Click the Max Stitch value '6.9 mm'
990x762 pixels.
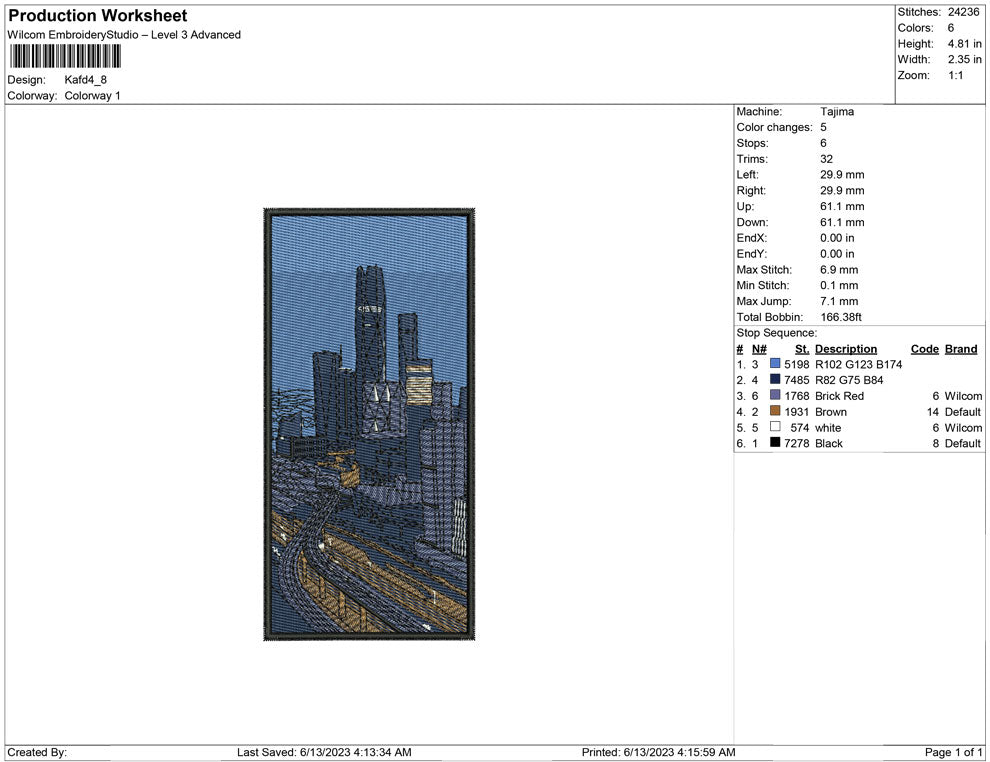[839, 270]
